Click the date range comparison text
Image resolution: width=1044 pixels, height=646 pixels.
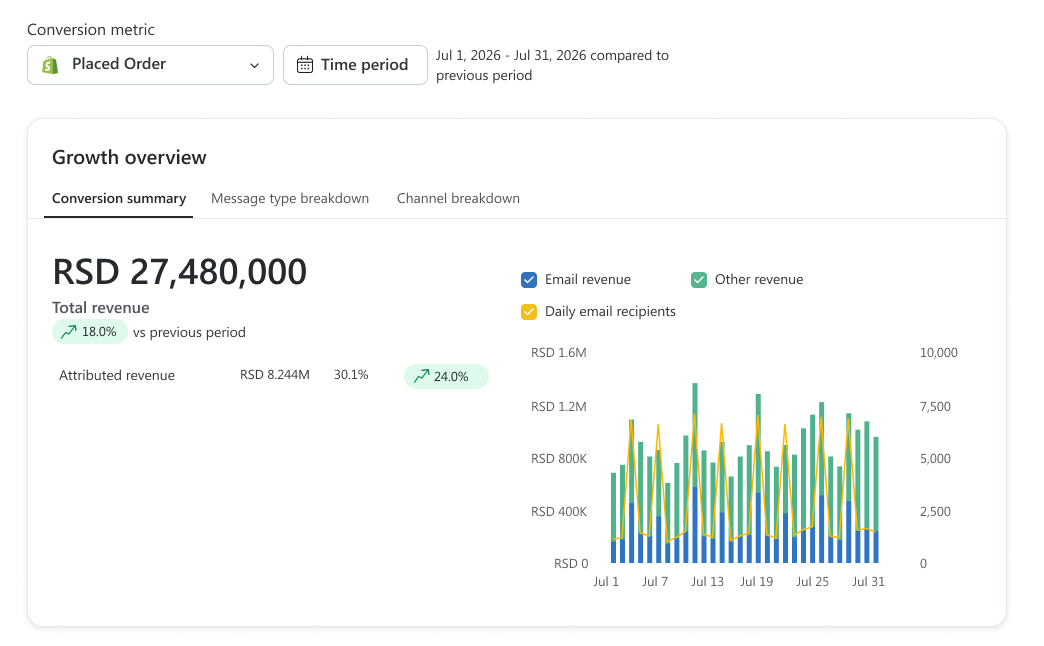(x=552, y=65)
